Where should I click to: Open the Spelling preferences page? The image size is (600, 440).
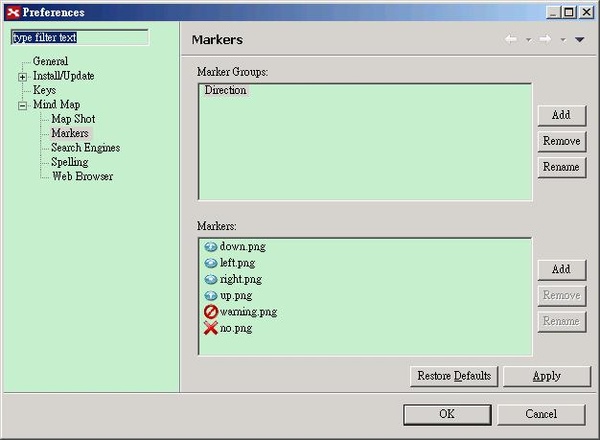[x=70, y=162]
